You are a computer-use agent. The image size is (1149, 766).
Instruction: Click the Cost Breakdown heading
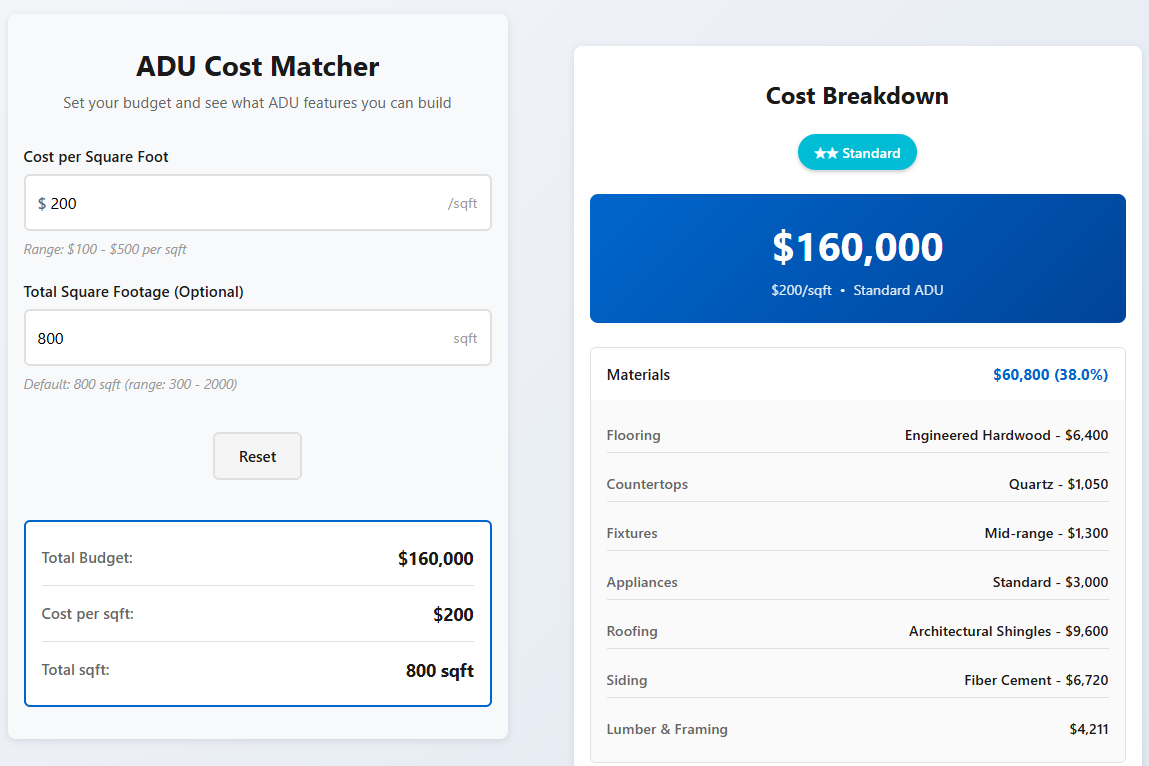pos(857,96)
